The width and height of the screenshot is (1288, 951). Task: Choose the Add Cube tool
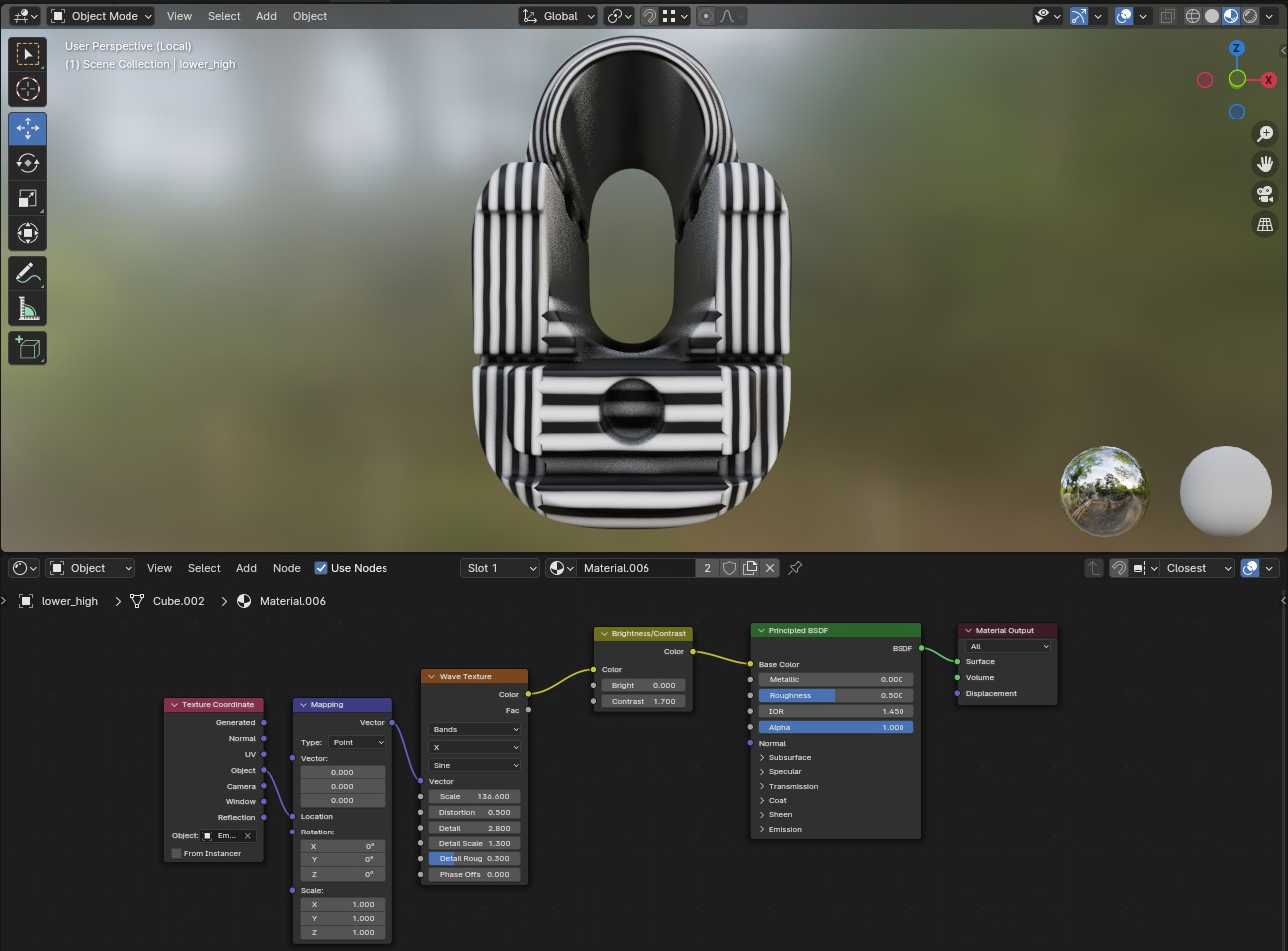(28, 348)
